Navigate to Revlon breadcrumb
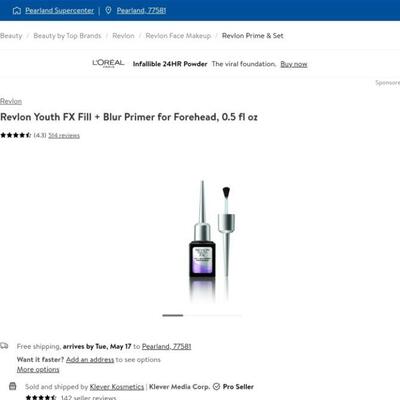This screenshot has width=400, height=400. [123, 36]
